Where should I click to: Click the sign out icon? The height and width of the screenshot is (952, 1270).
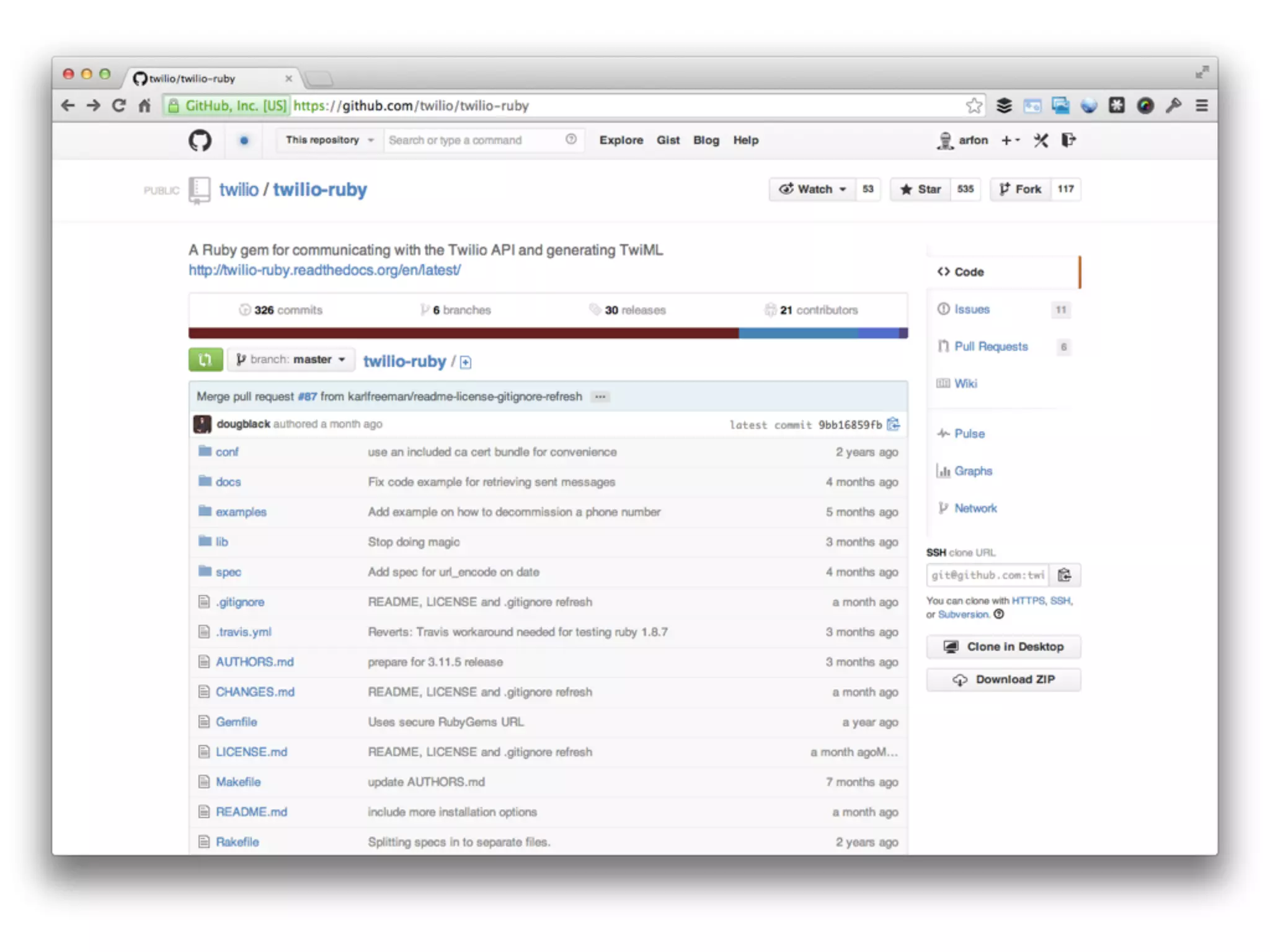[1068, 140]
